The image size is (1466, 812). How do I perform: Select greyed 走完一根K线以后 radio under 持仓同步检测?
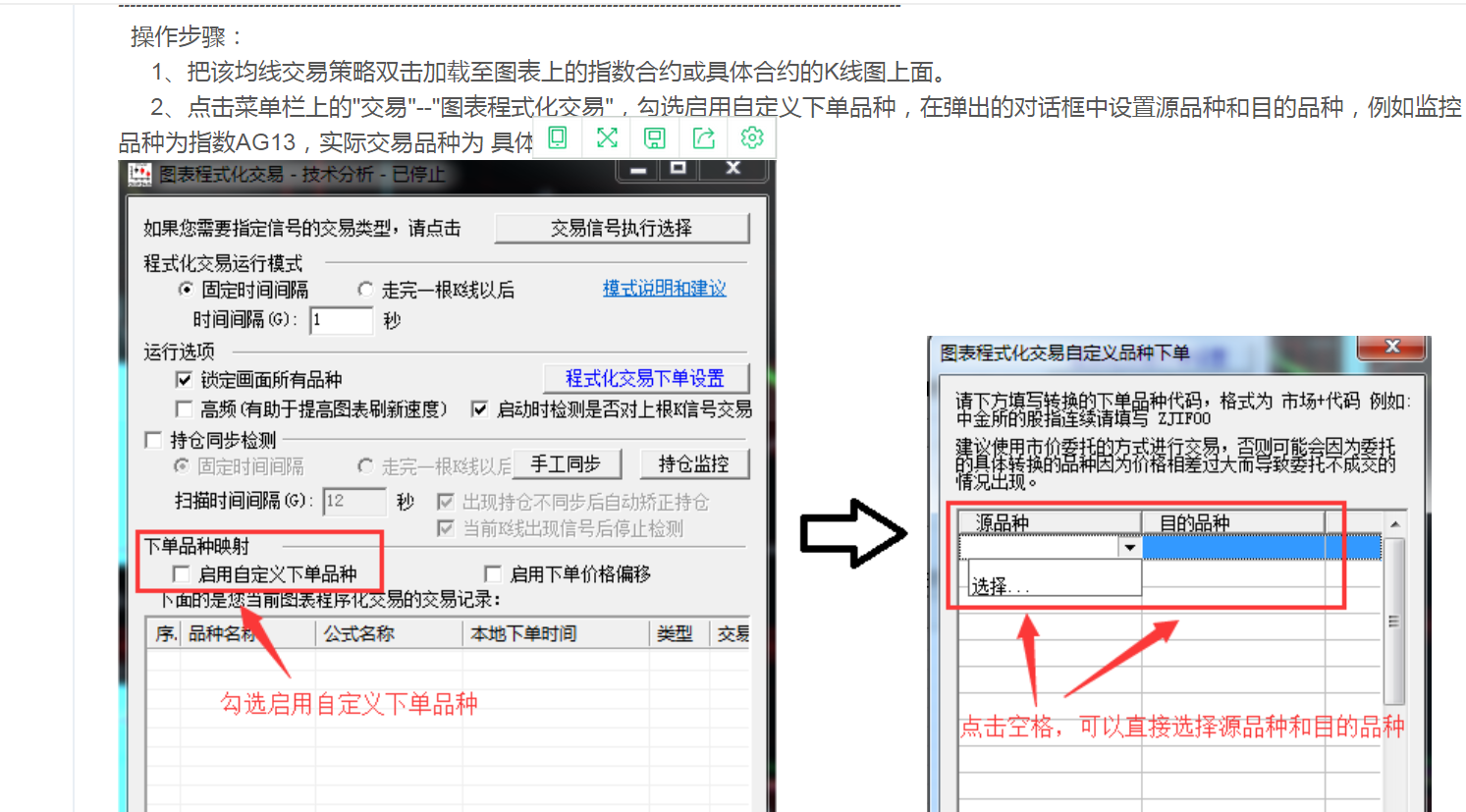[x=365, y=466]
